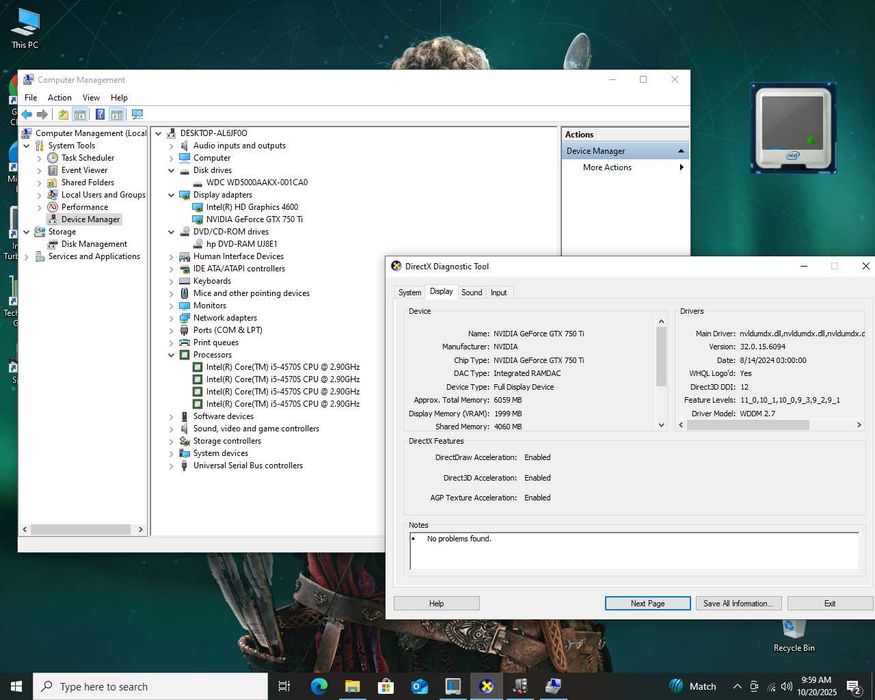The height and width of the screenshot is (700, 875).
Task: Select Device Manager in the left tree
Action: point(90,219)
